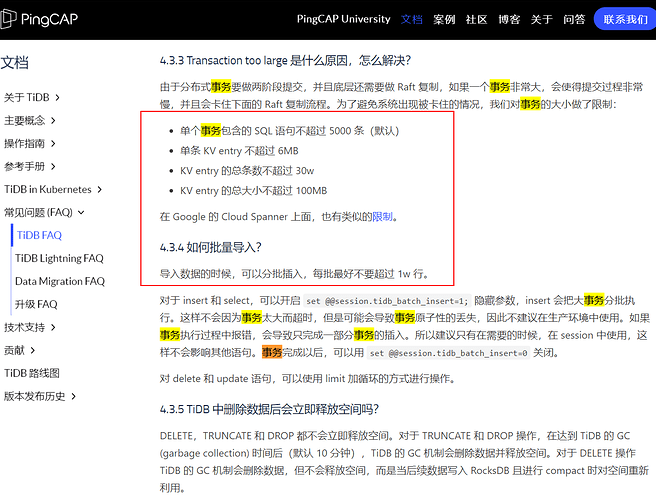Click the 文档 sidebar title
The image size is (656, 499).
[x=15, y=63]
